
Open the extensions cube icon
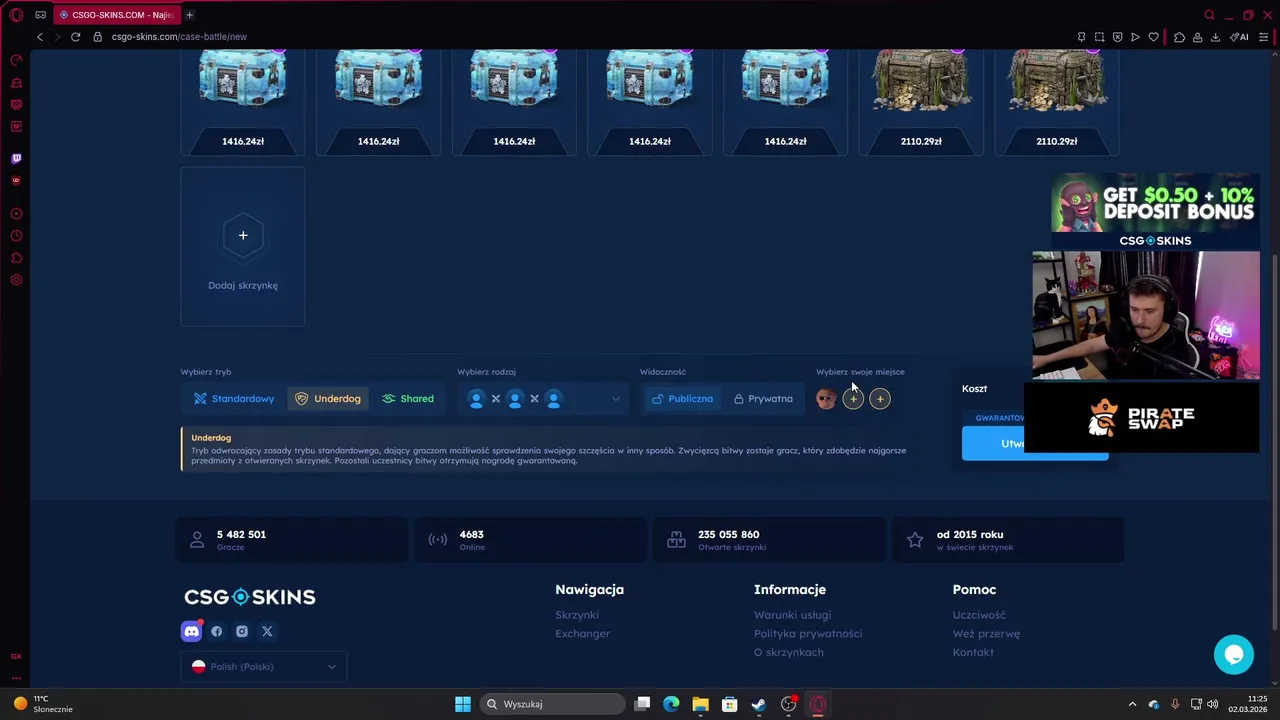pyautogui.click(x=1179, y=37)
